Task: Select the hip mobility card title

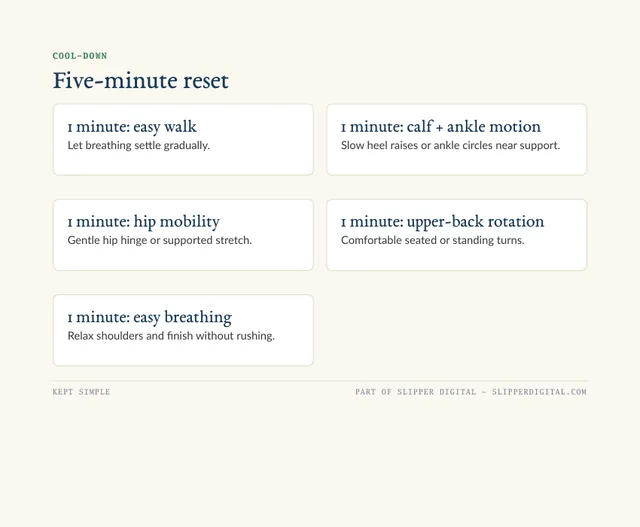Action: (144, 222)
